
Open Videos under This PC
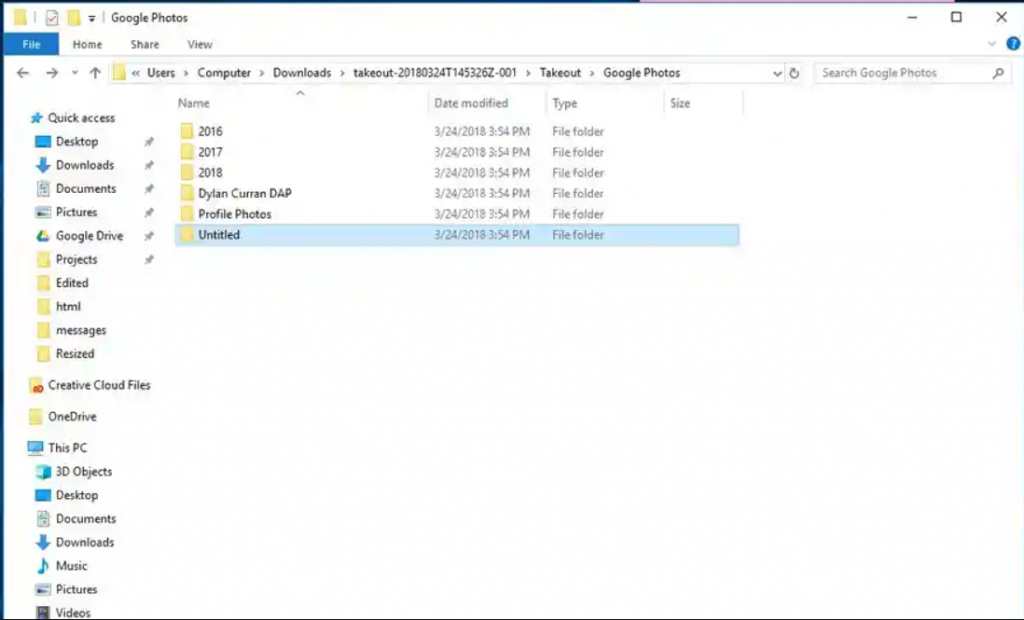[x=72, y=613]
